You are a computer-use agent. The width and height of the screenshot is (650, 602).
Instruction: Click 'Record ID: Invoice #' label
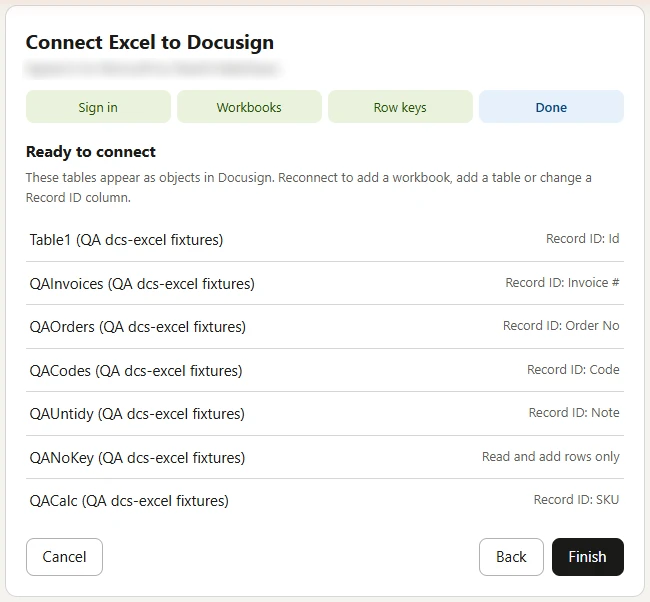pos(562,283)
